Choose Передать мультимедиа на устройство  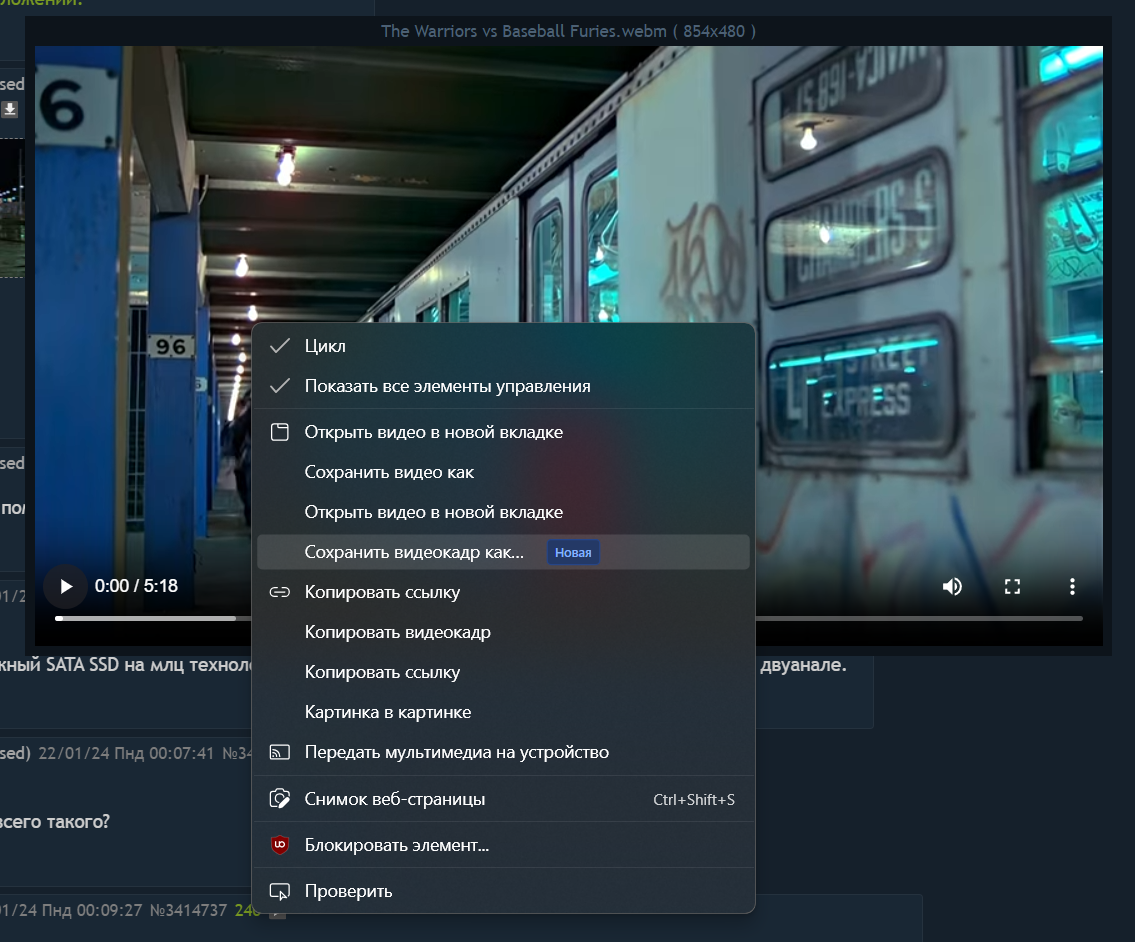point(503,752)
